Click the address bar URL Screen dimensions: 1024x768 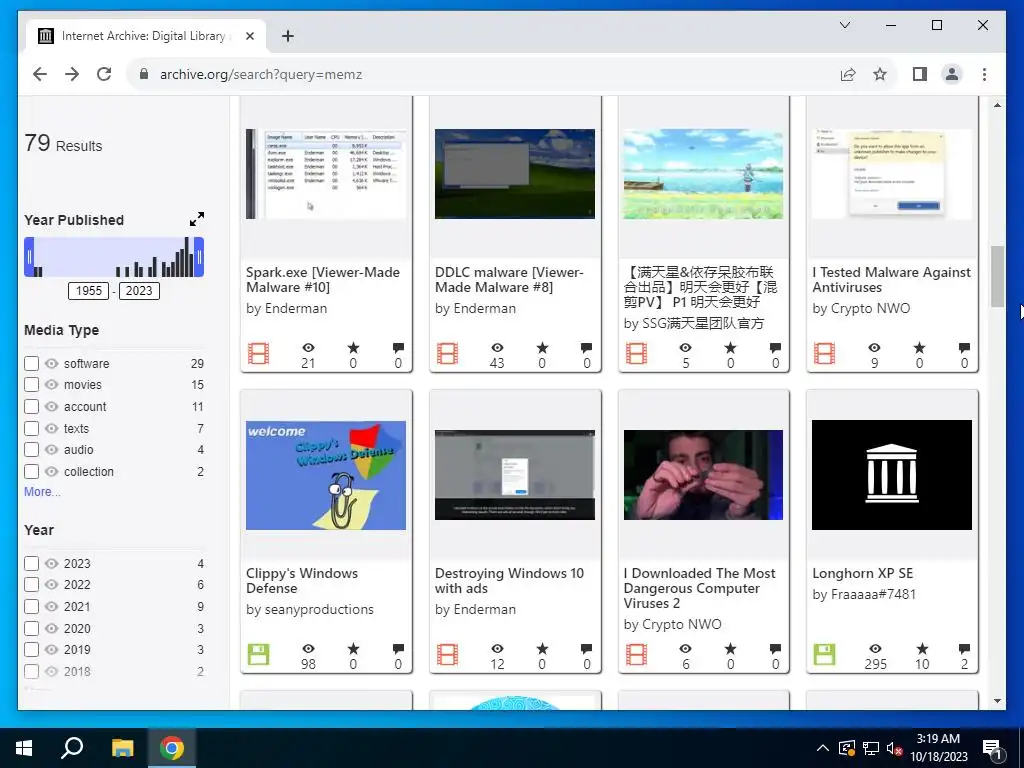[x=261, y=74]
